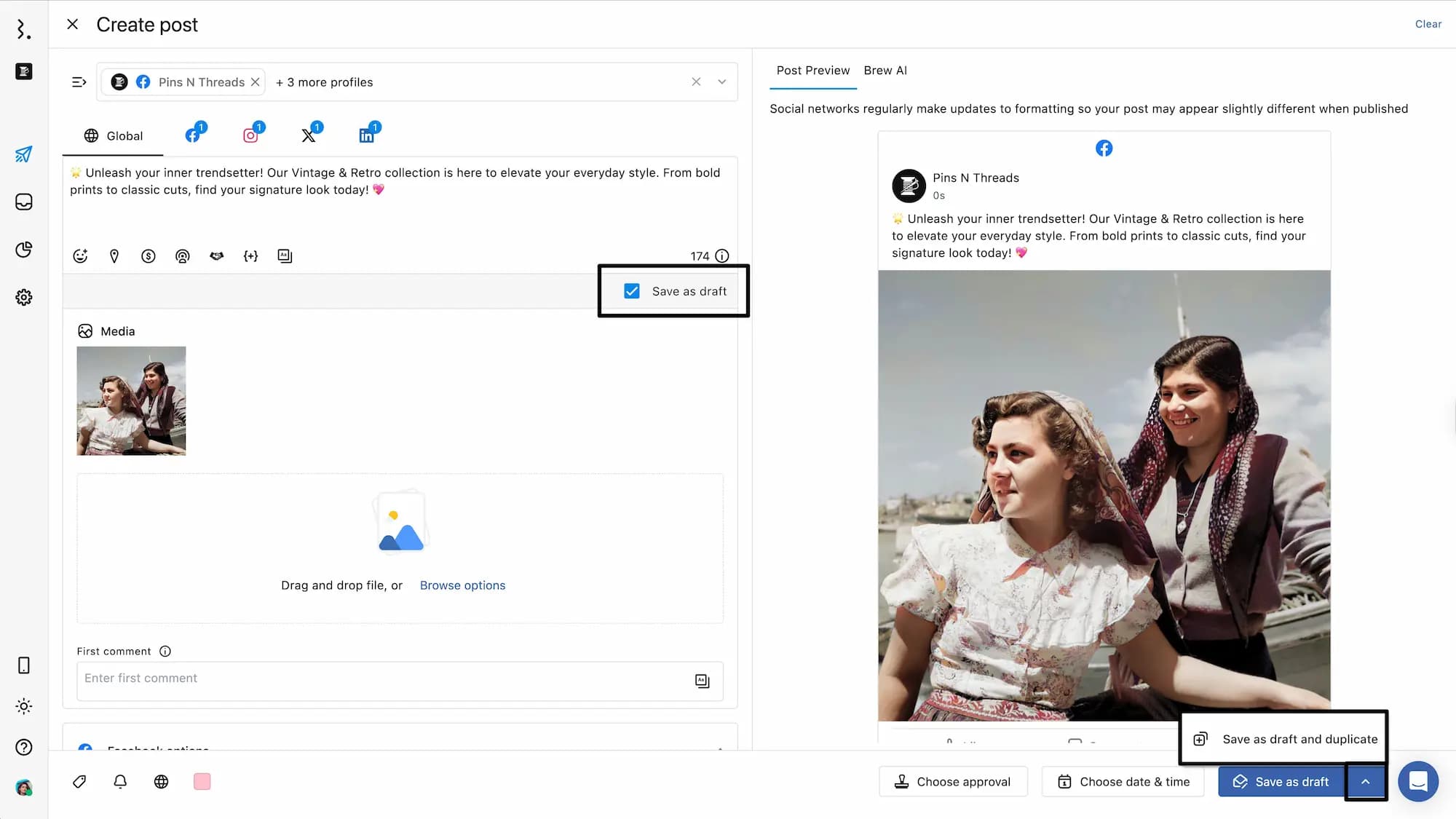
Task: Switch to the Brew AI tab
Action: click(885, 71)
